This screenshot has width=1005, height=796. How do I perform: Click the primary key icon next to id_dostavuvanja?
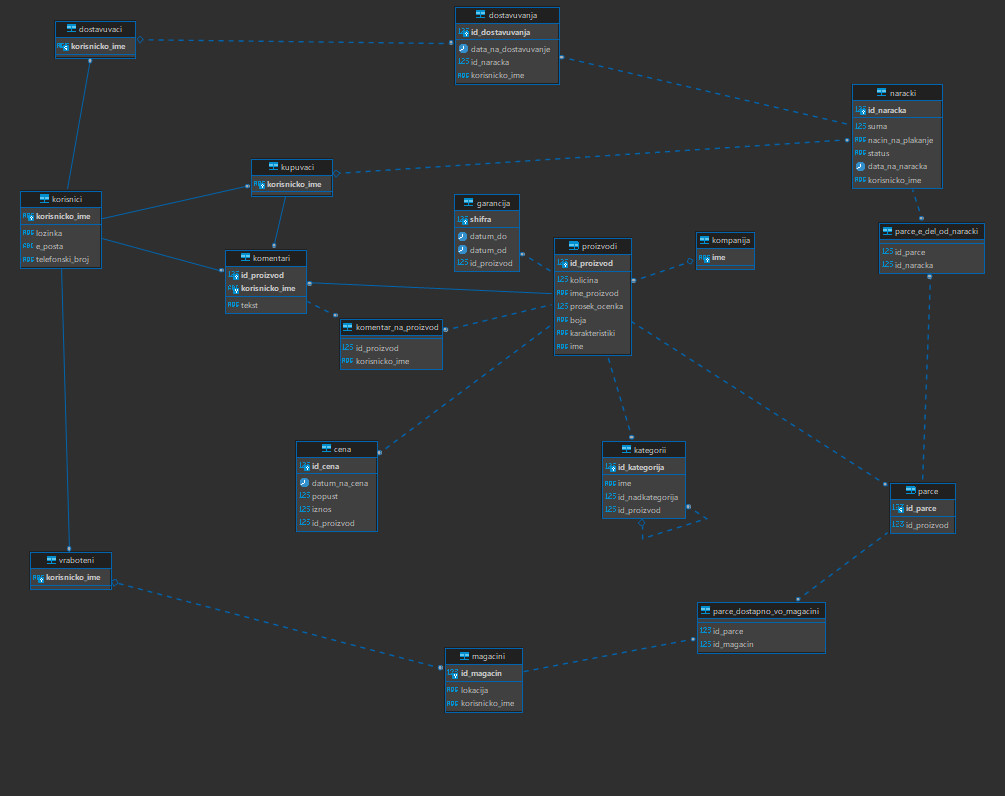coord(463,32)
